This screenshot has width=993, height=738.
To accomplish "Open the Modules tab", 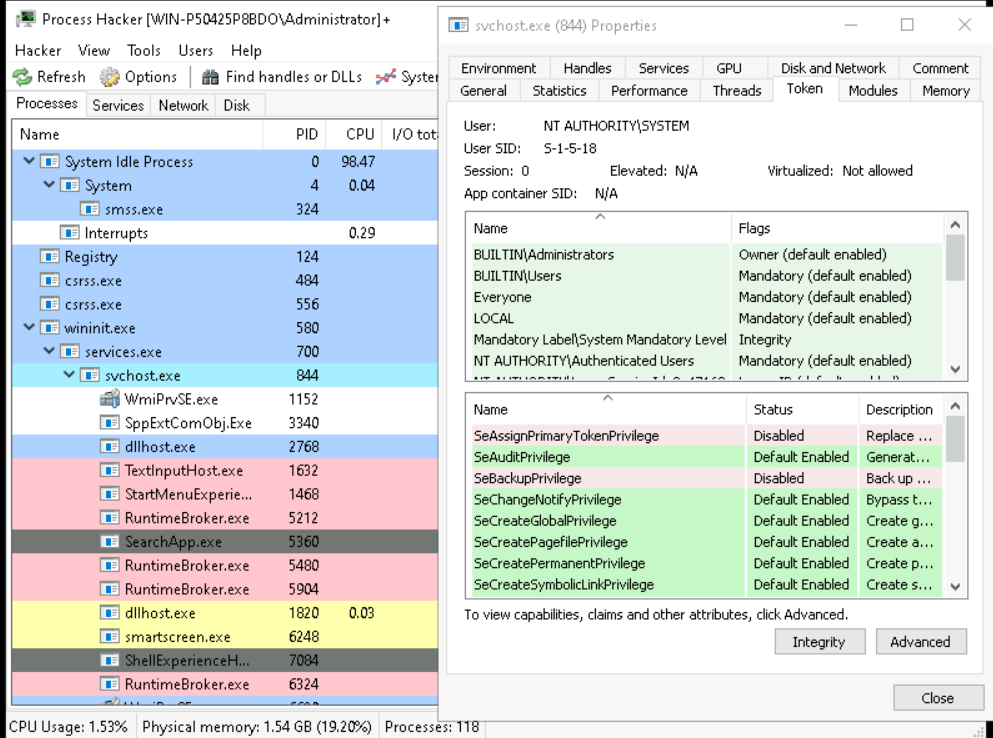I will (873, 91).
